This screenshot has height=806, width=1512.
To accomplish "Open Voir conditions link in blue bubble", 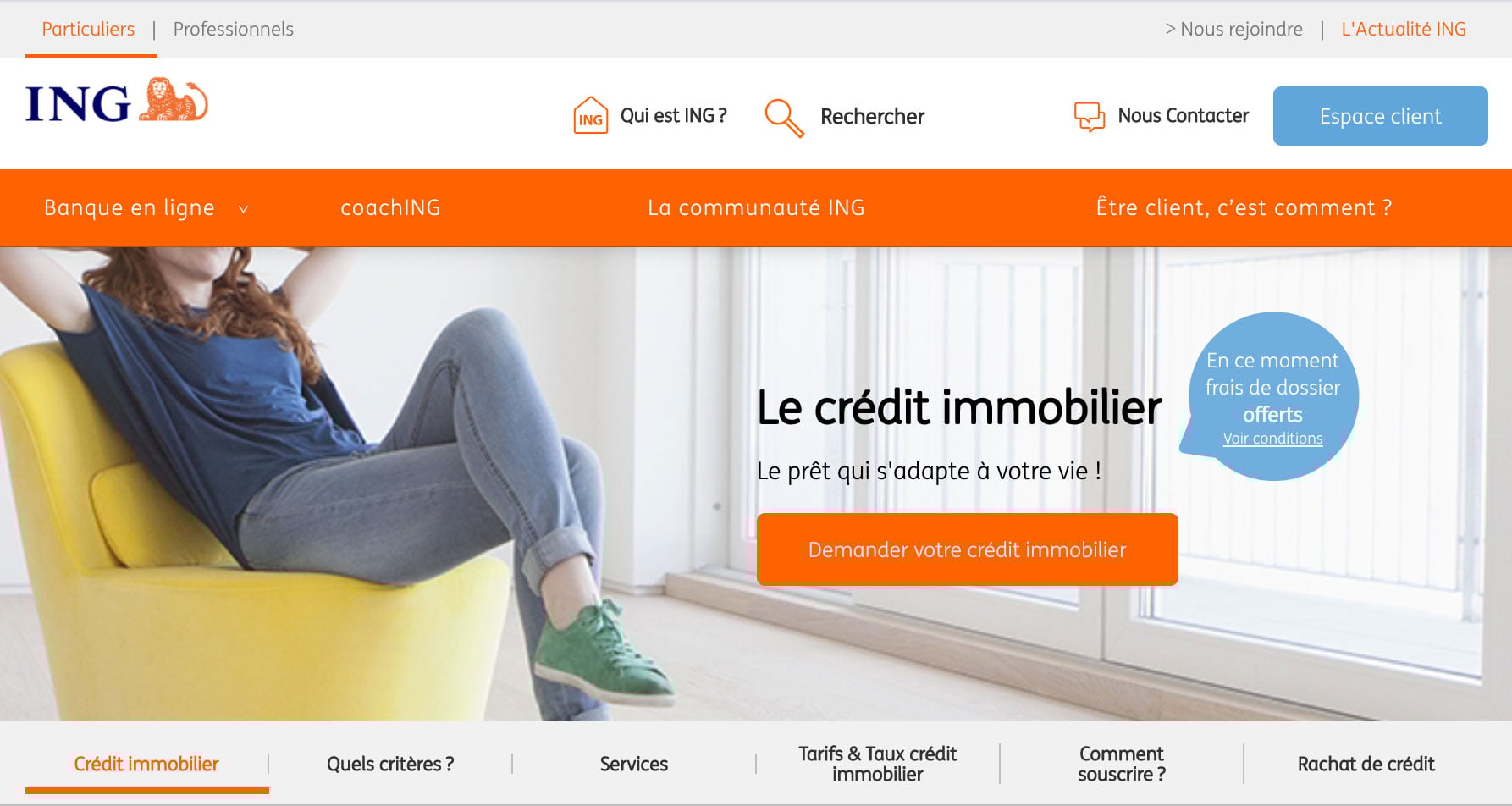I will [1272, 439].
